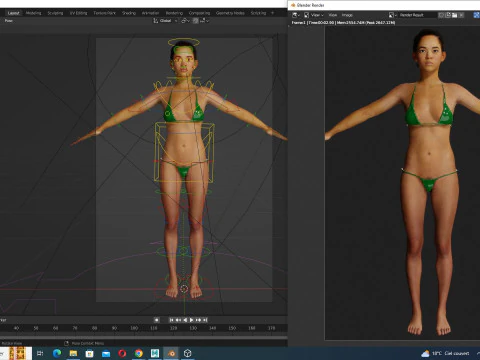Switch to Geometry Nodes workspace
The height and width of the screenshot is (360, 480).
click(230, 13)
